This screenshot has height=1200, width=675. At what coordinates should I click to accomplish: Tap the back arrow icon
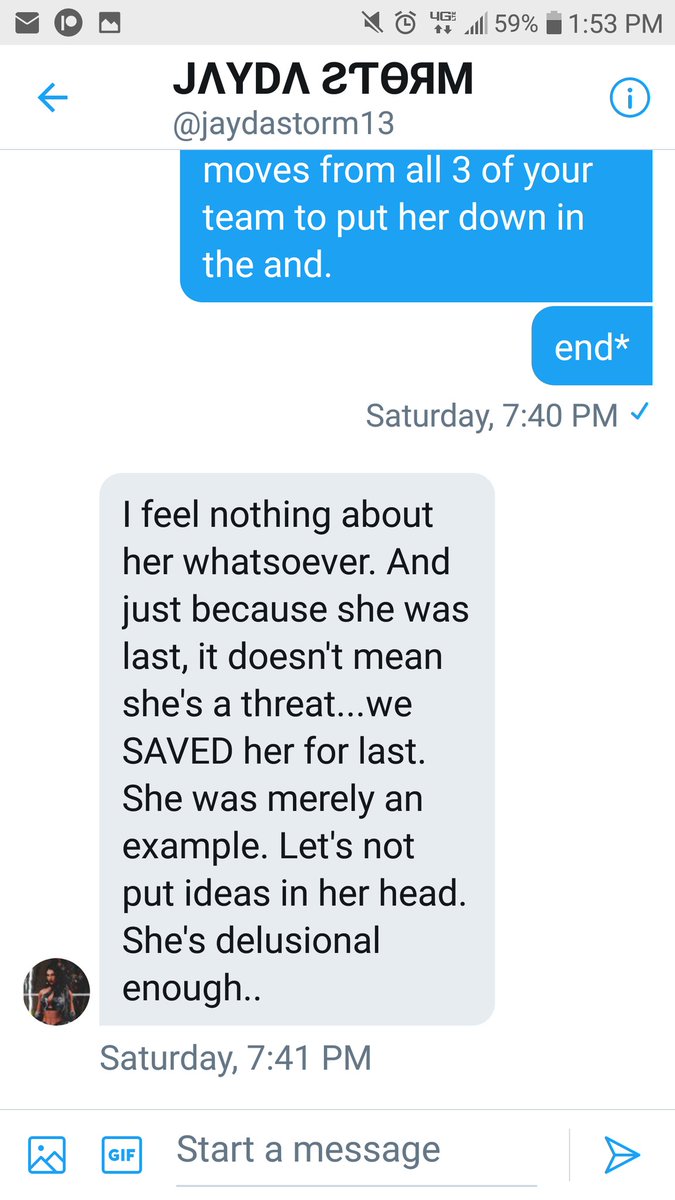point(52,97)
